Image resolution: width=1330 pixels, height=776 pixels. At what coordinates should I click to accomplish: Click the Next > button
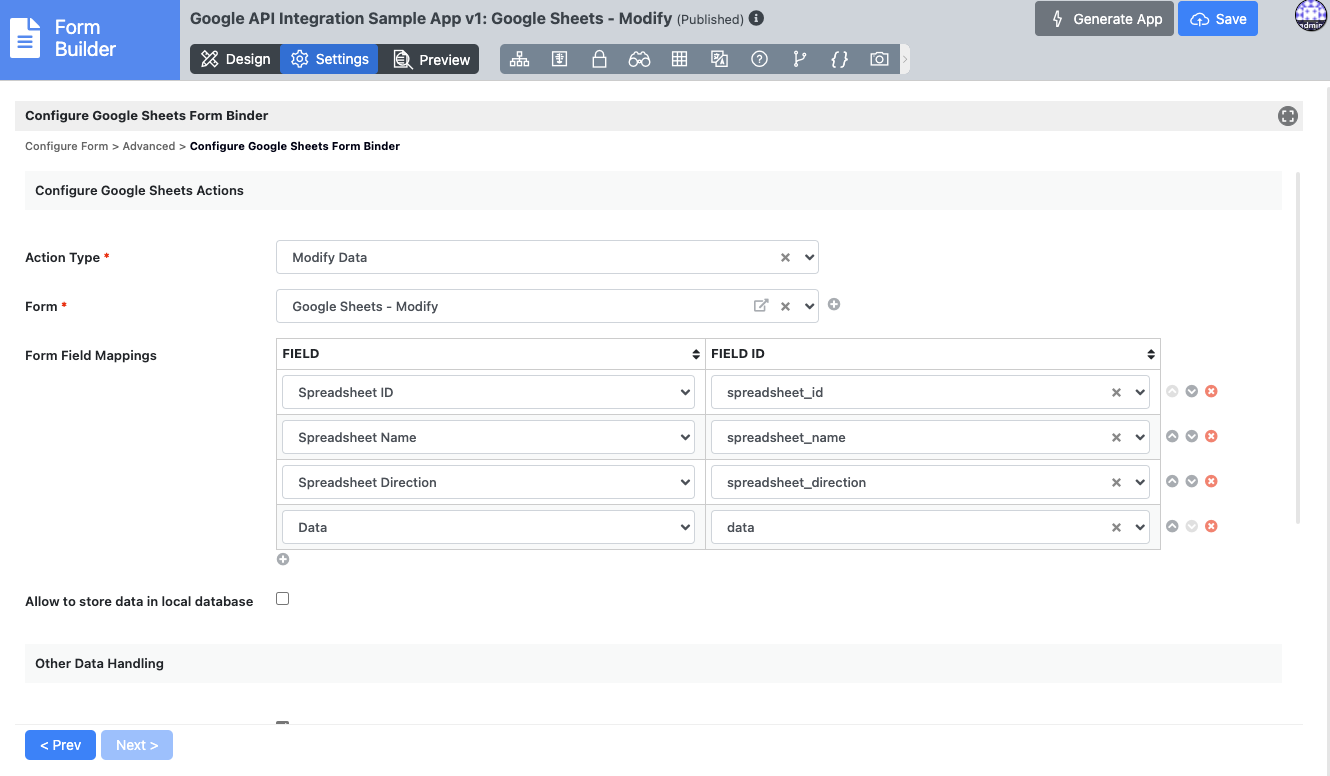pyautogui.click(x=137, y=745)
